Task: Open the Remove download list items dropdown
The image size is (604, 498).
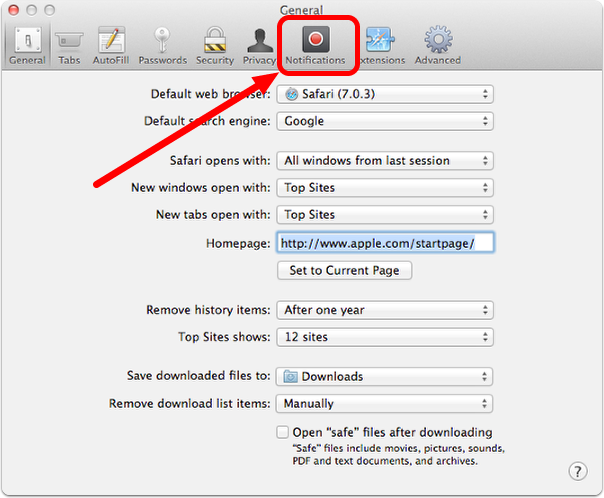Action: [384, 404]
